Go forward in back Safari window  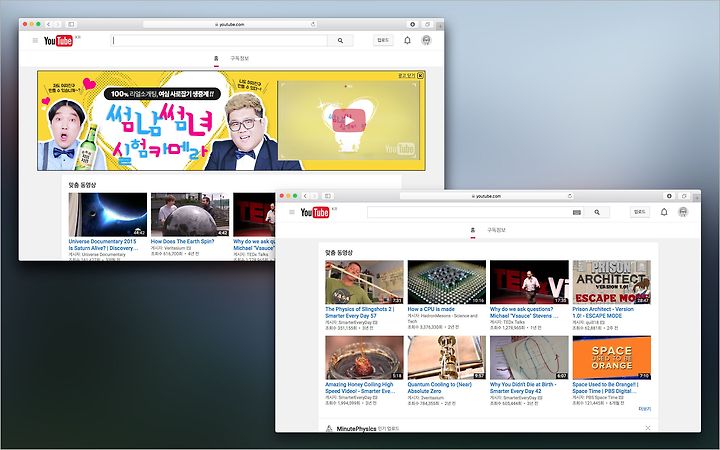pos(57,24)
